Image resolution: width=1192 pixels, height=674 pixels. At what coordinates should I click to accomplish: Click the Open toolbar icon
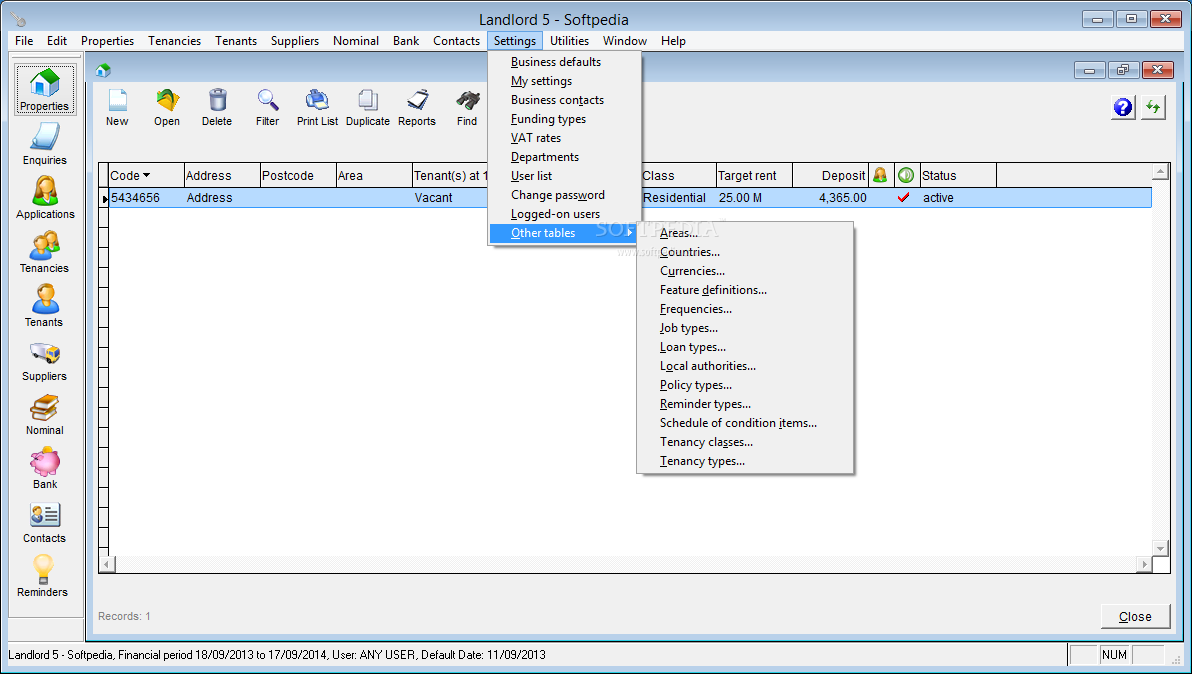coord(167,107)
